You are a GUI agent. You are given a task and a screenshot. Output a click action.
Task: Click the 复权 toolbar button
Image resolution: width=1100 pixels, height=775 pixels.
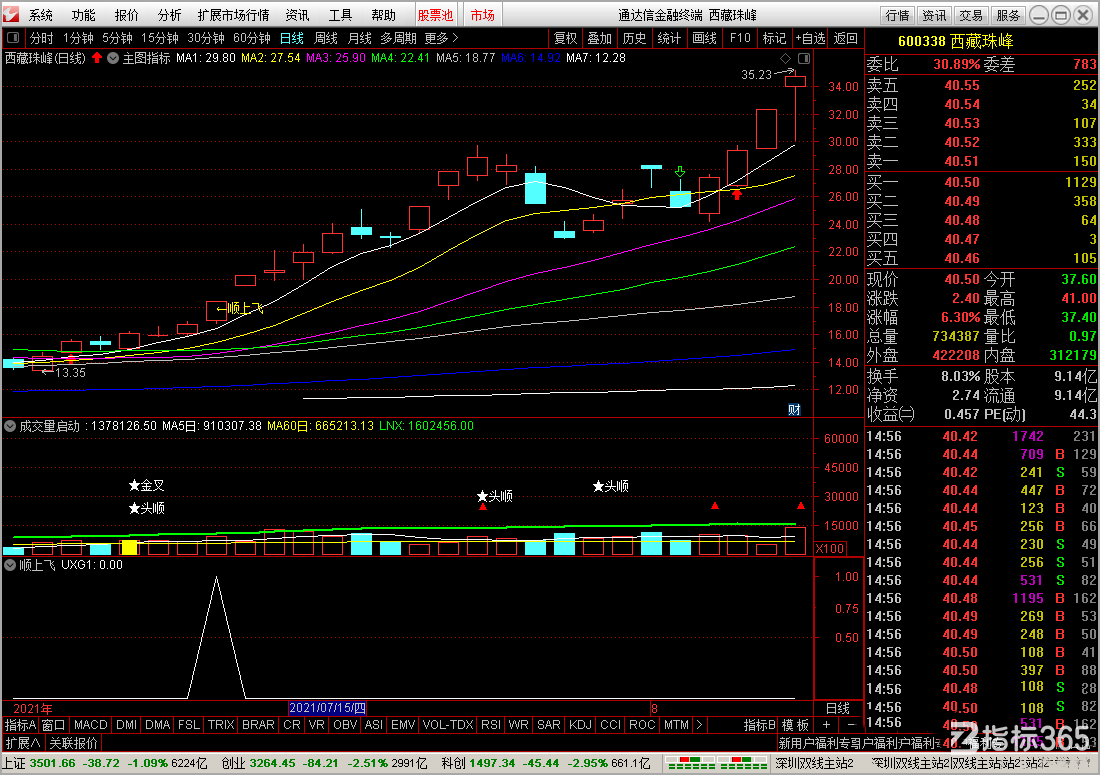(x=565, y=38)
